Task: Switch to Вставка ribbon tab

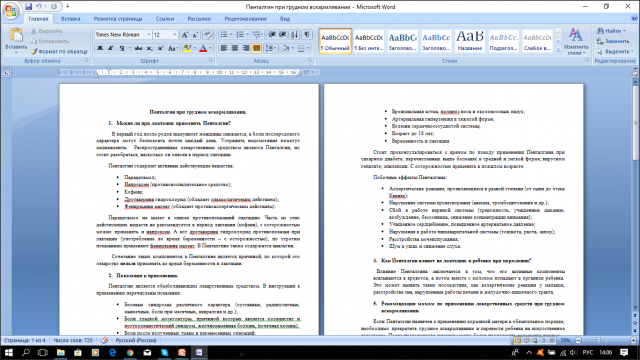Action: coord(71,19)
